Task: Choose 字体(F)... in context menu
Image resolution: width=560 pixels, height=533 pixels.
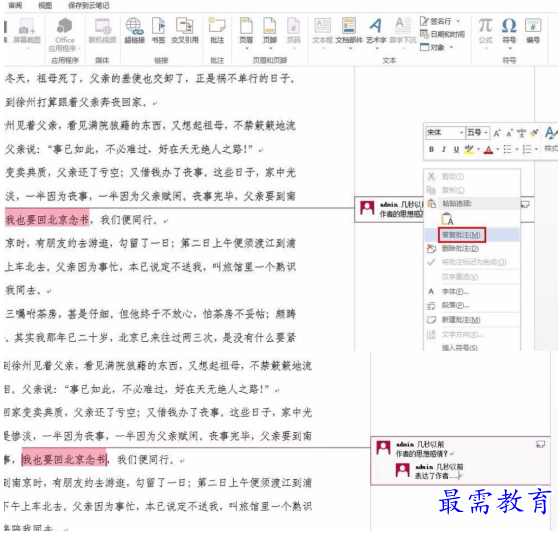Action: [471, 292]
